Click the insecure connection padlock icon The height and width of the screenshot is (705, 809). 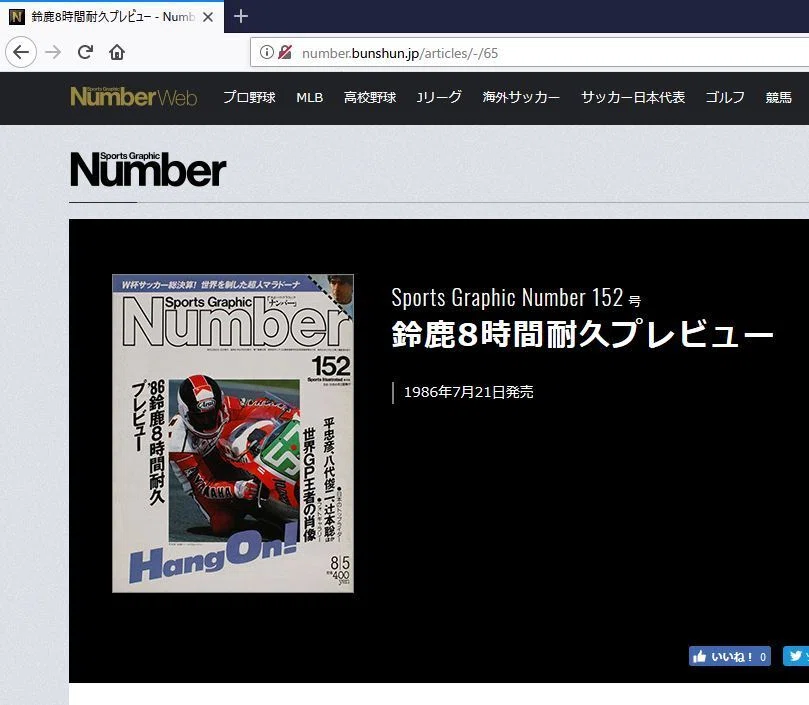point(285,52)
